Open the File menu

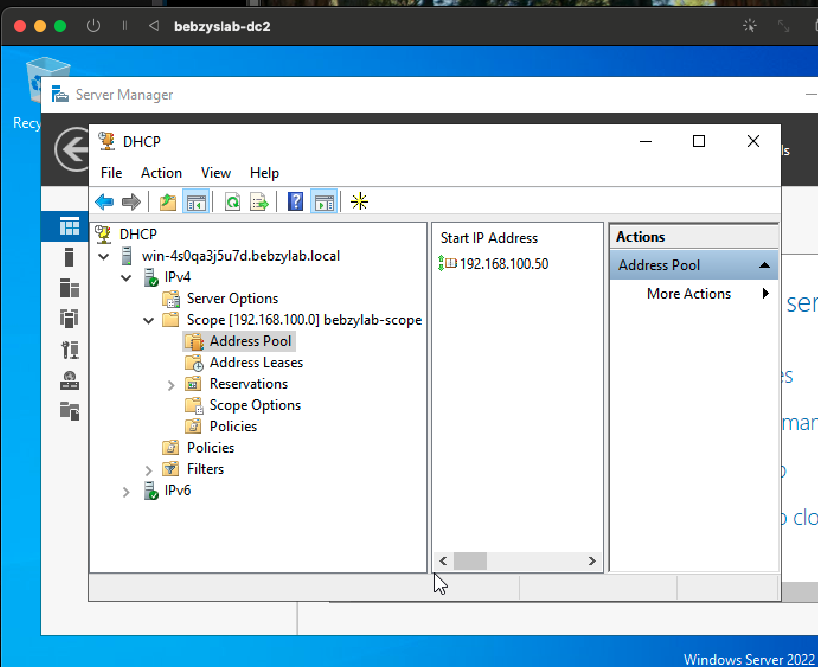pyautogui.click(x=111, y=173)
